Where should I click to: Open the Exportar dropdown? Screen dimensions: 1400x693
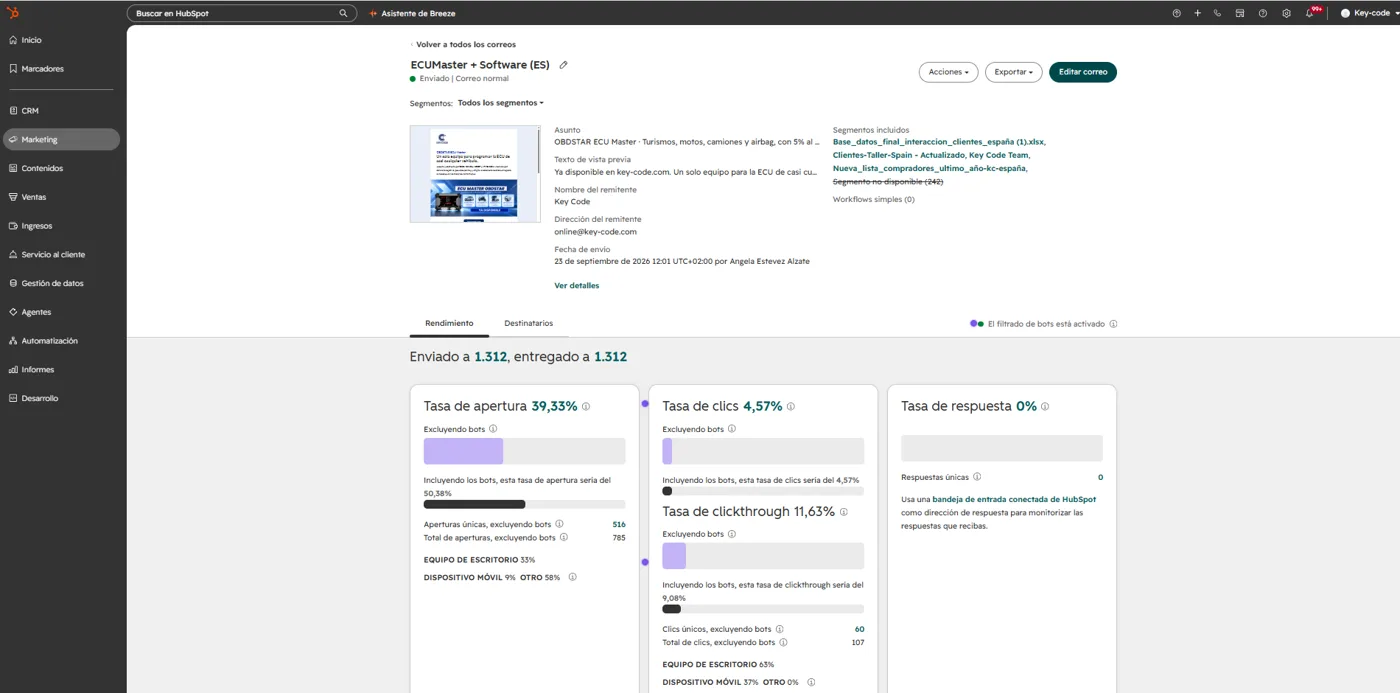(x=1013, y=72)
